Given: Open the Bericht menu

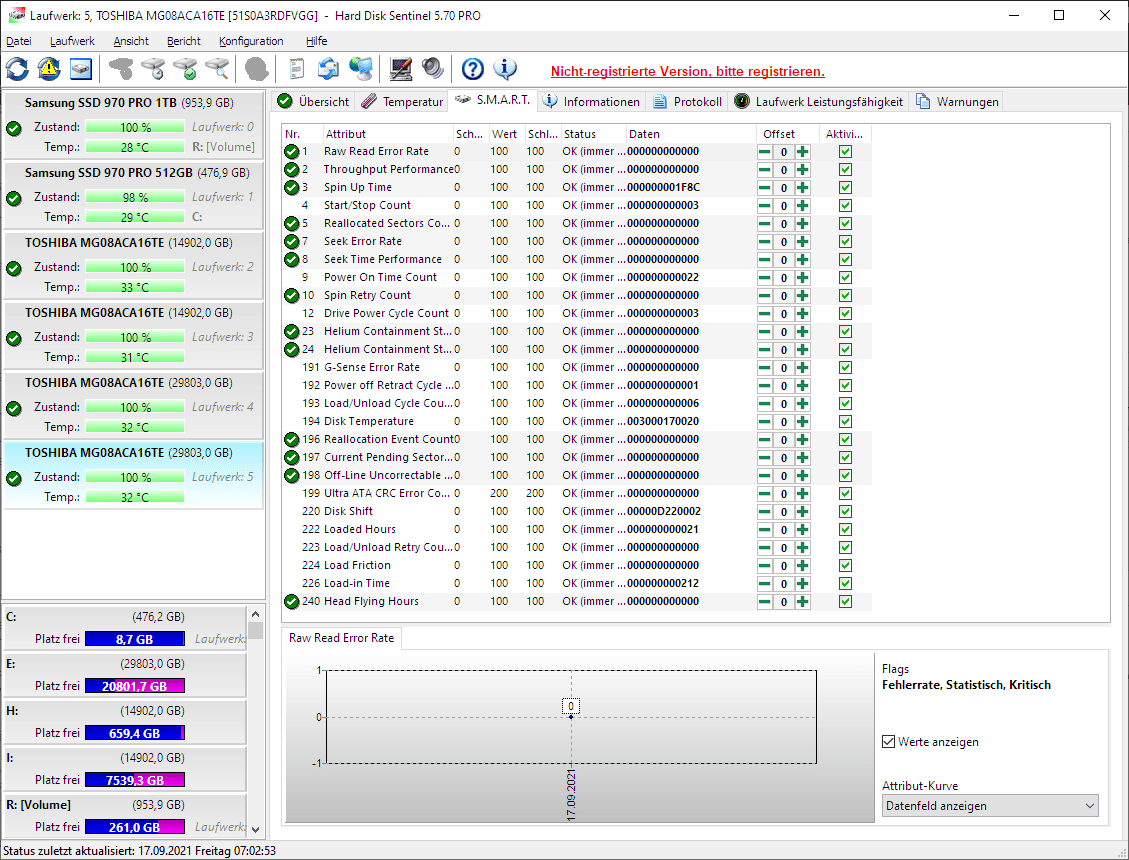Looking at the screenshot, I should [x=184, y=41].
